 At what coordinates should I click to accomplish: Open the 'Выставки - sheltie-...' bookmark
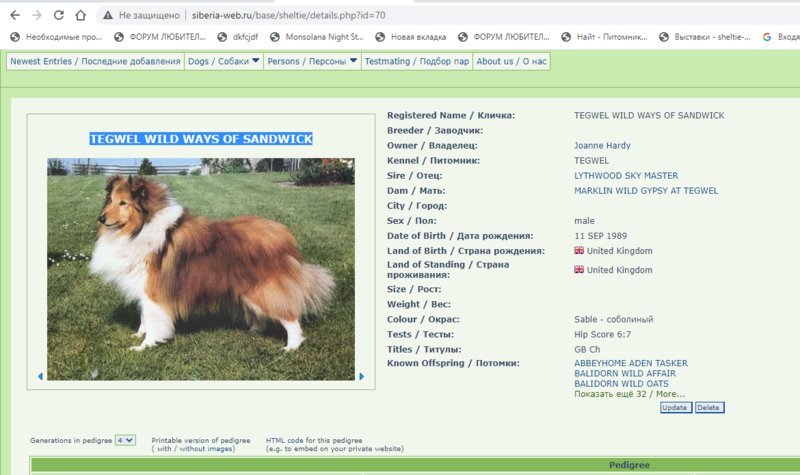pos(705,37)
